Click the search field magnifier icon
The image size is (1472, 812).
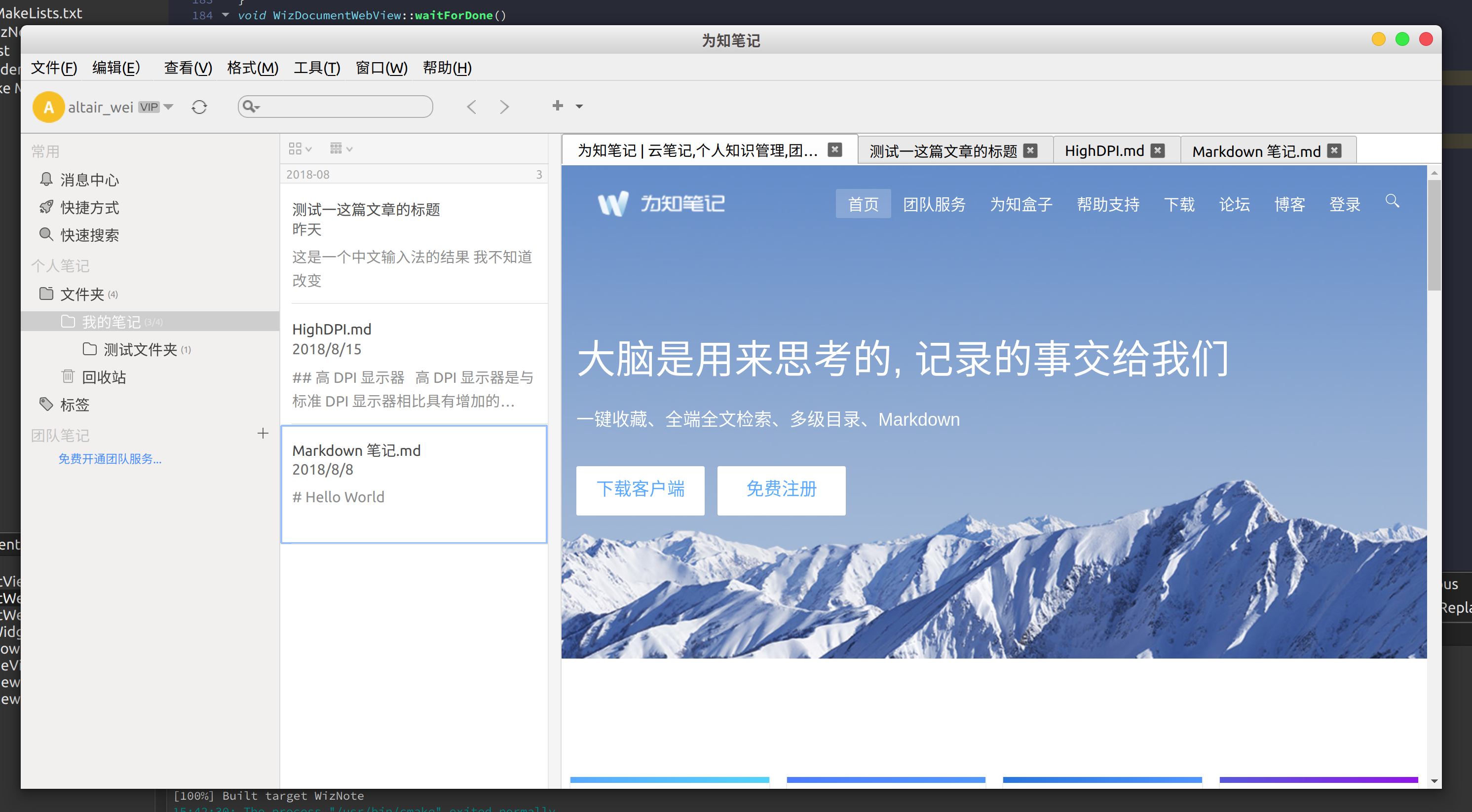[250, 106]
